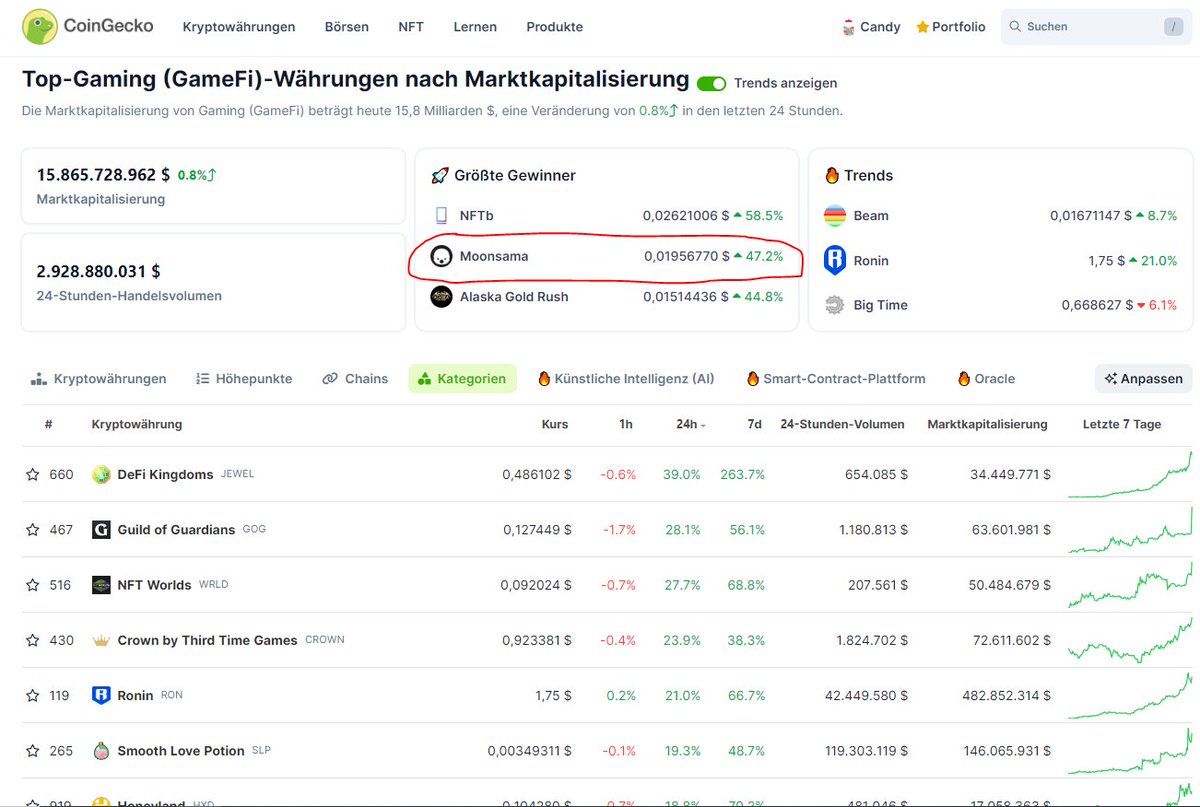Open Oracle category tab

point(986,379)
